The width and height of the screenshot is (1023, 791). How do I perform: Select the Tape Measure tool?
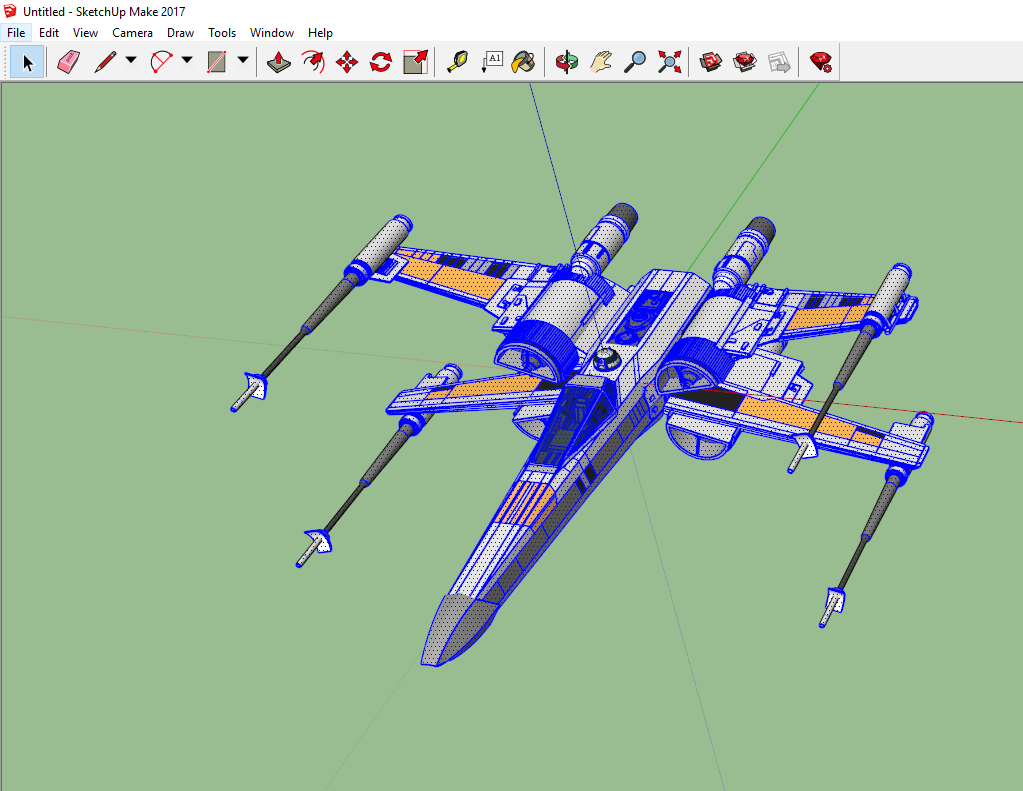click(457, 62)
